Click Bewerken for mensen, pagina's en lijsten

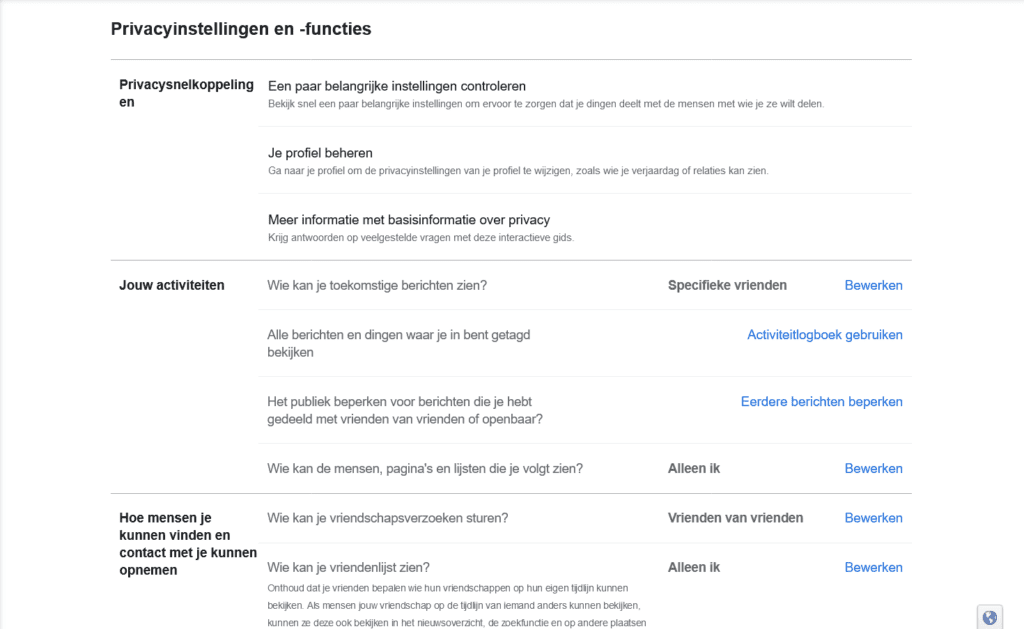pyautogui.click(x=873, y=469)
